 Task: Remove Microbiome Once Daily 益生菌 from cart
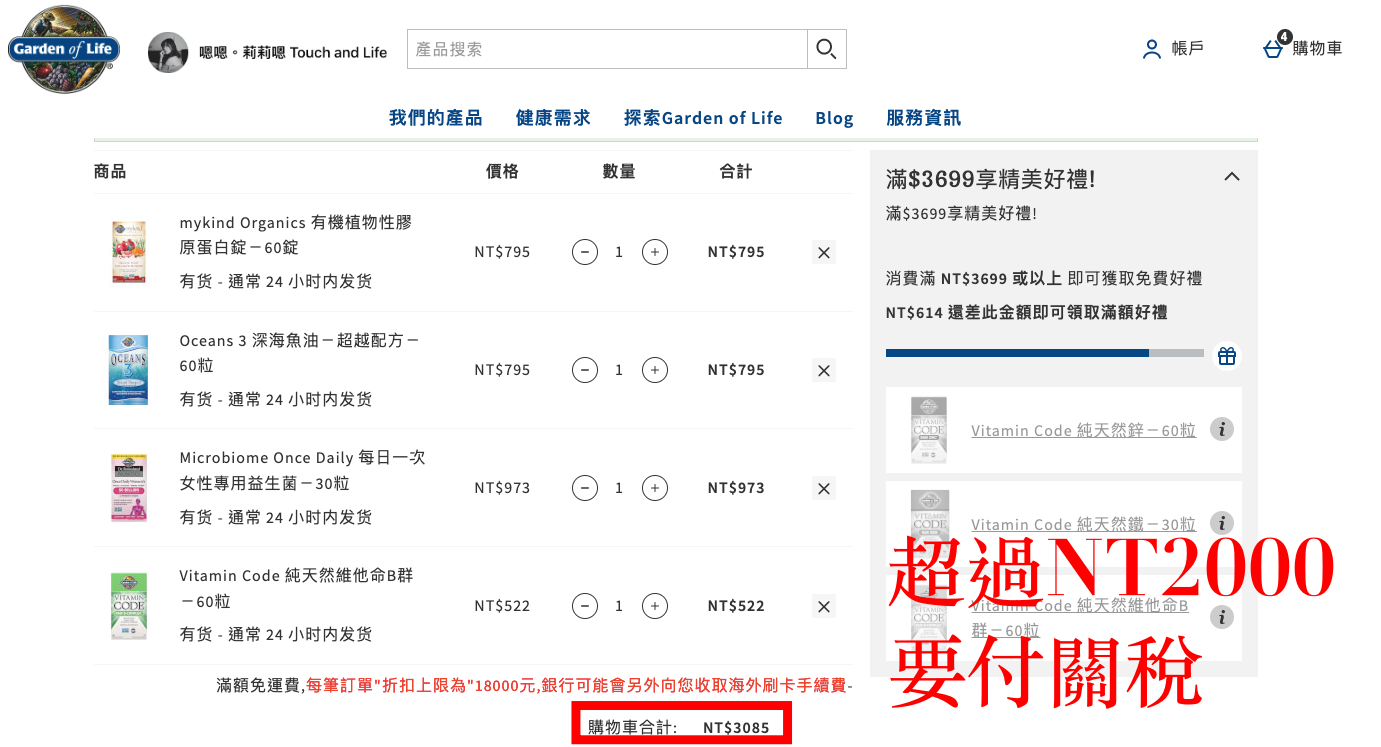pyautogui.click(x=824, y=489)
